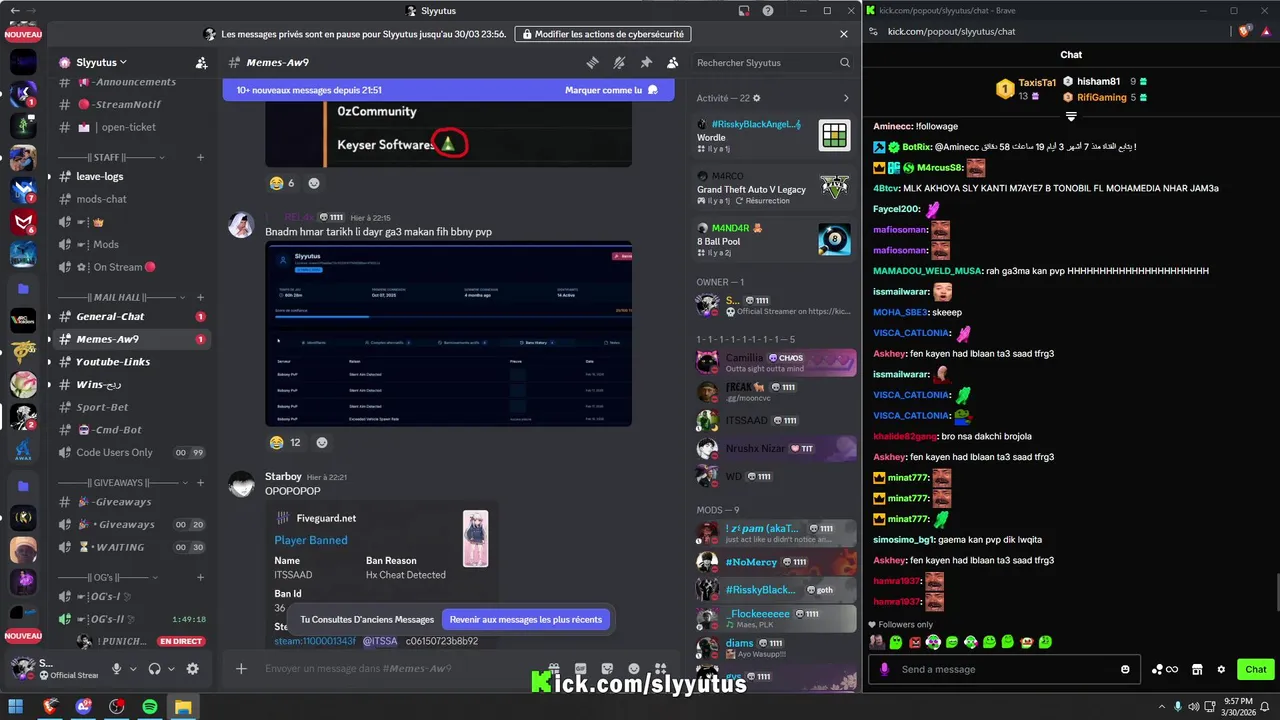
Task: Open the emoji picker in Discord message bar
Action: [634, 668]
